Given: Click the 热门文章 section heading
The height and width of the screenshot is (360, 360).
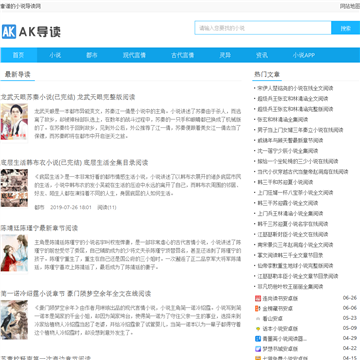Looking at the screenshot, I should click(x=267, y=75).
